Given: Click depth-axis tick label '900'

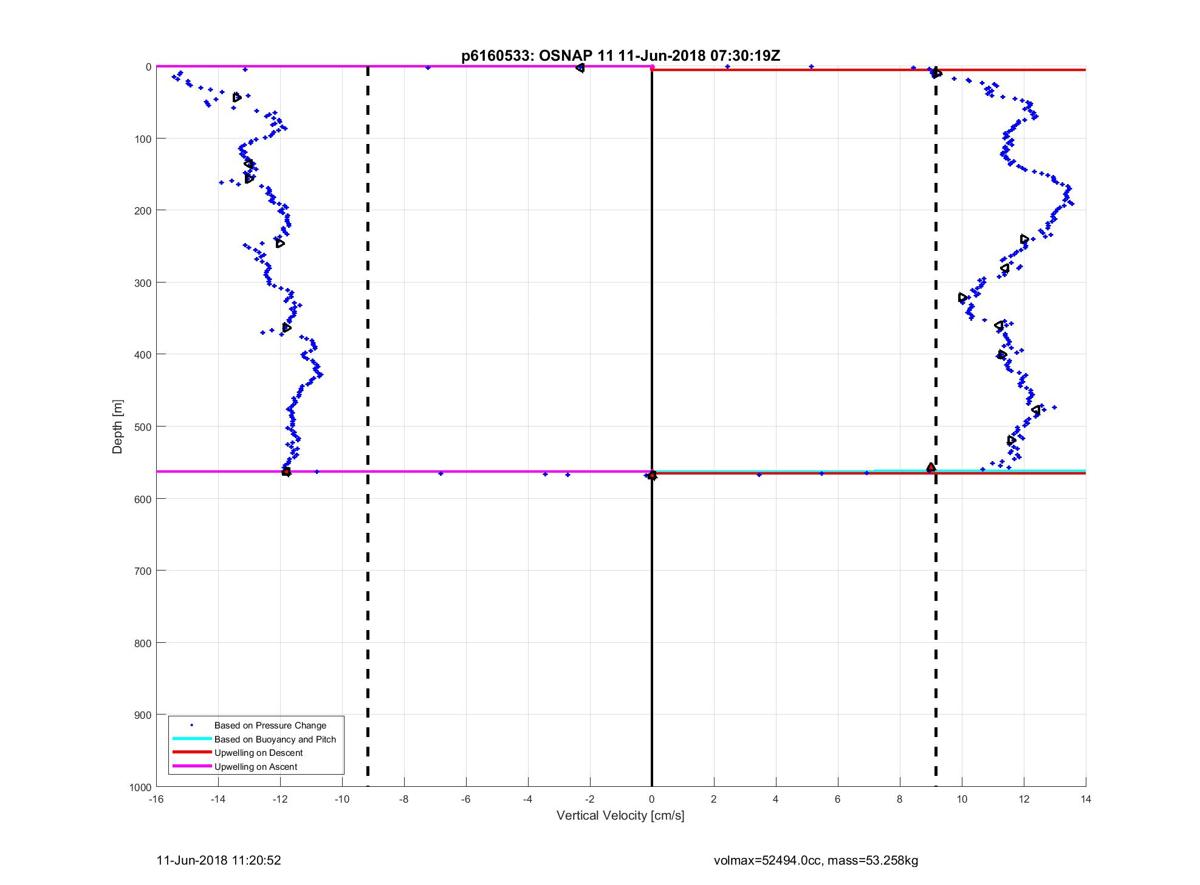Looking at the screenshot, I should pos(142,715).
